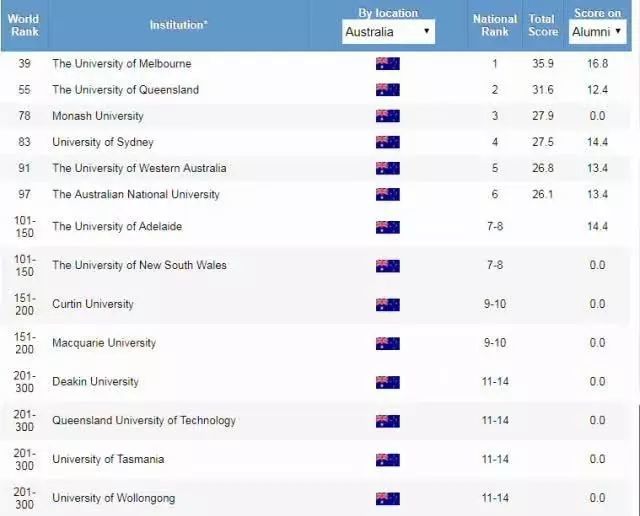Click total score 27.9 for Monash

[x=543, y=116]
